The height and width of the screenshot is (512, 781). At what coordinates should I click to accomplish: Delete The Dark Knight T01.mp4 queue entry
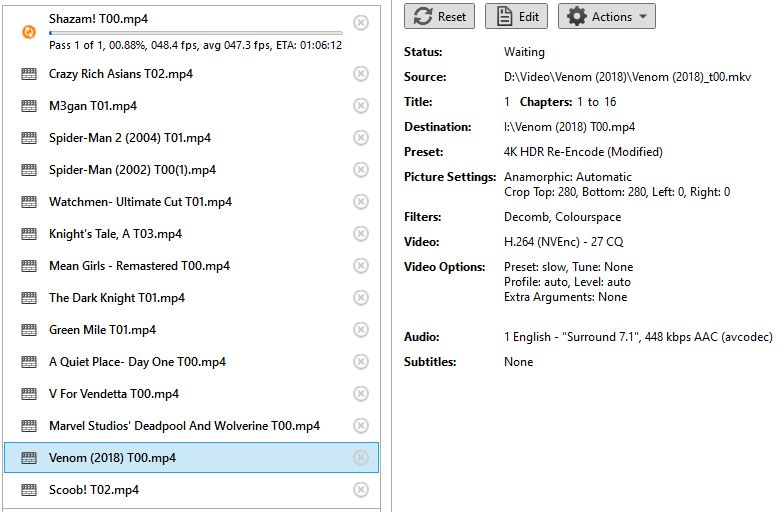[x=361, y=298]
